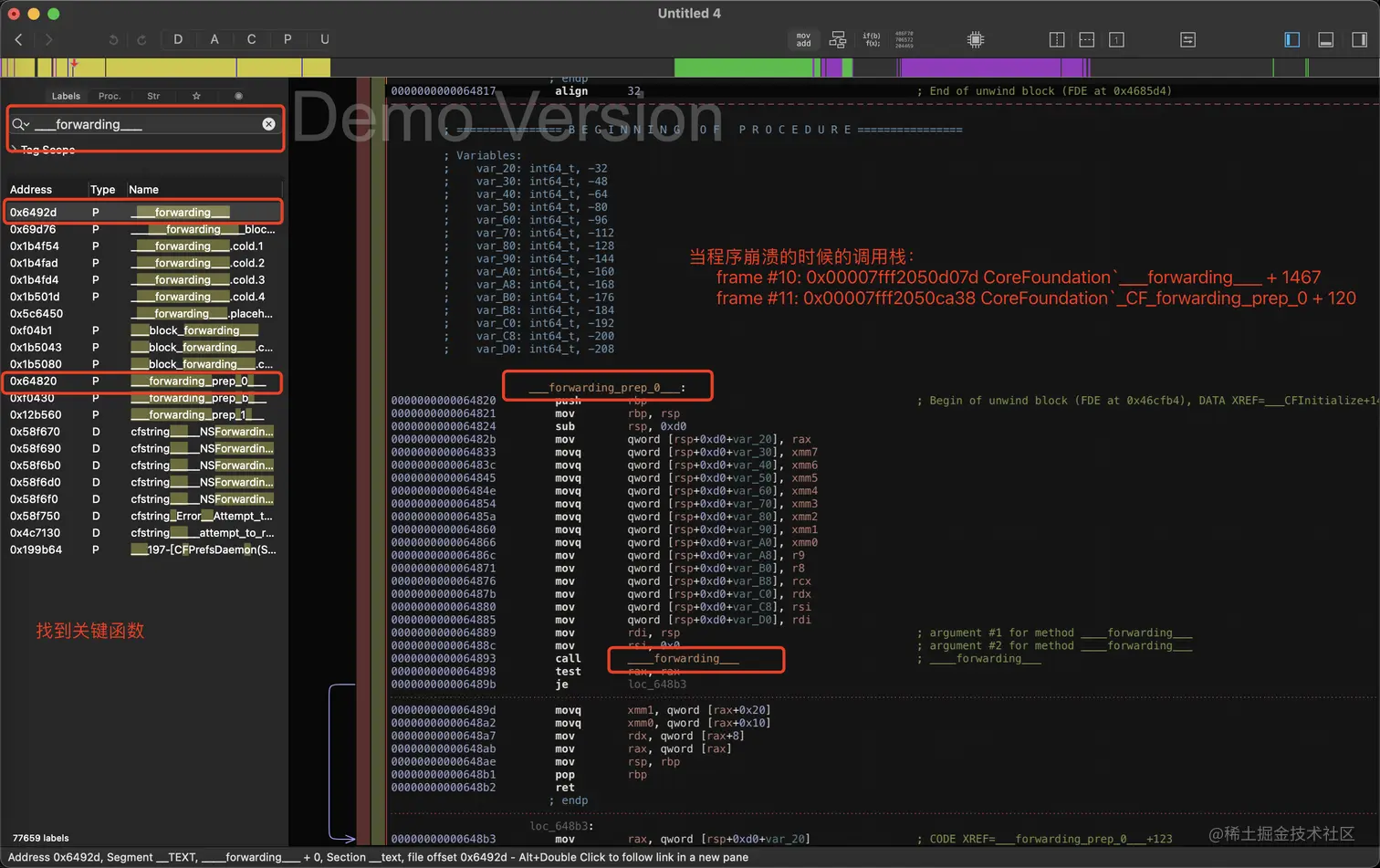Viewport: 1380px width, 868px height.
Task: Select the cfstring_Error row at 0x58f750
Action: pos(142,517)
